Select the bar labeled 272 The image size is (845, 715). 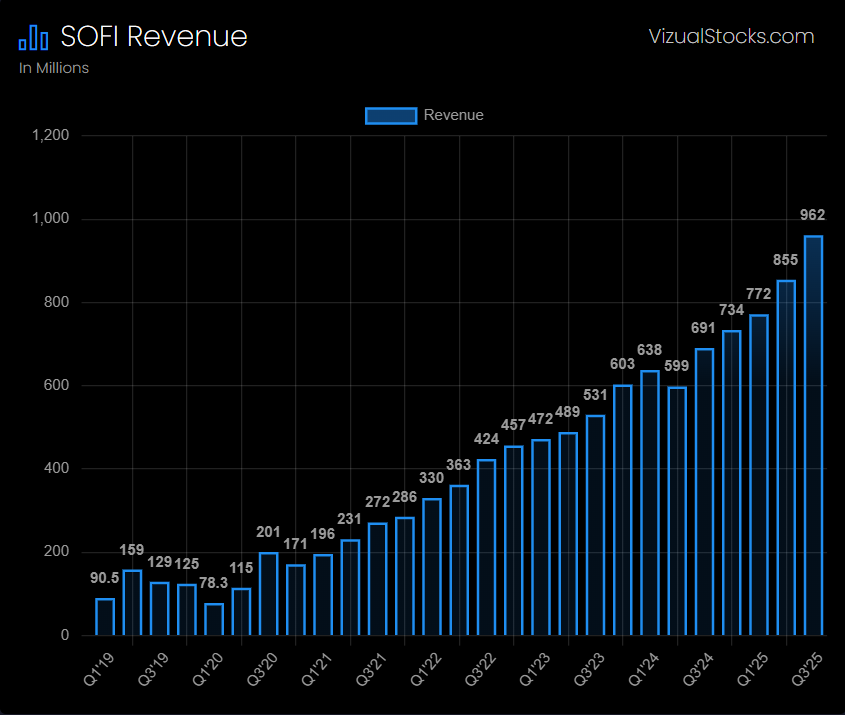(377, 579)
